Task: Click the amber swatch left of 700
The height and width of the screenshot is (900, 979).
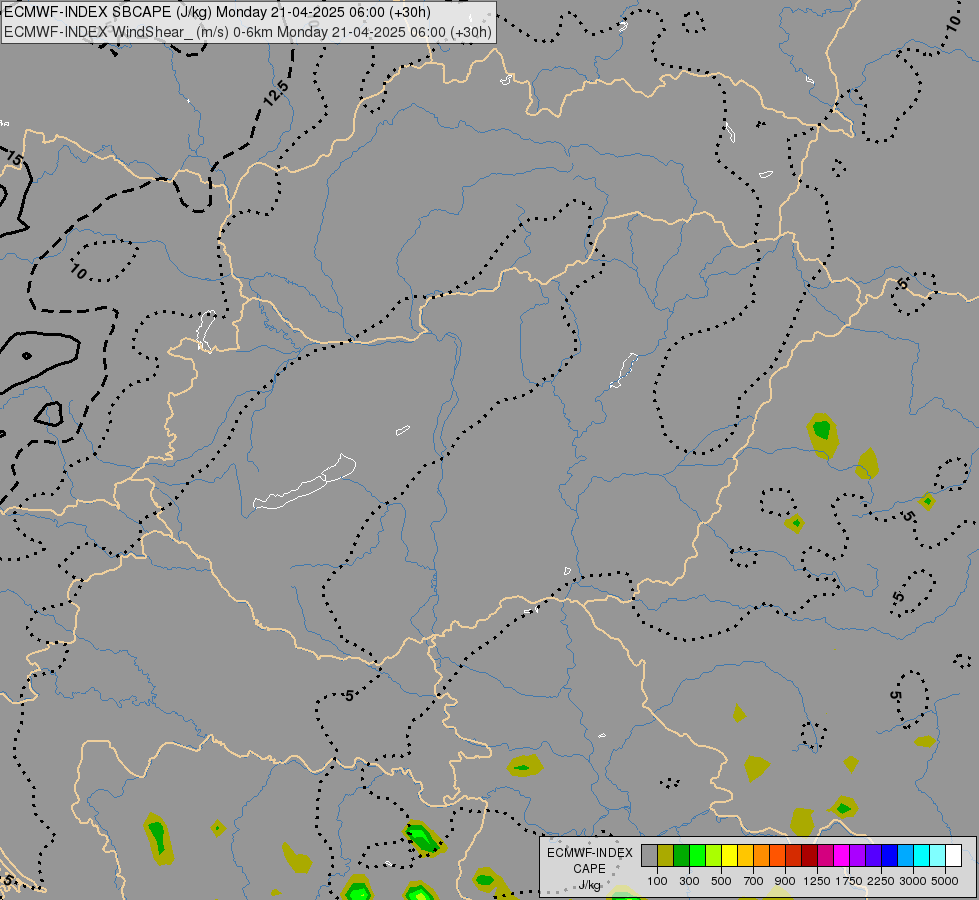Action: click(x=745, y=856)
